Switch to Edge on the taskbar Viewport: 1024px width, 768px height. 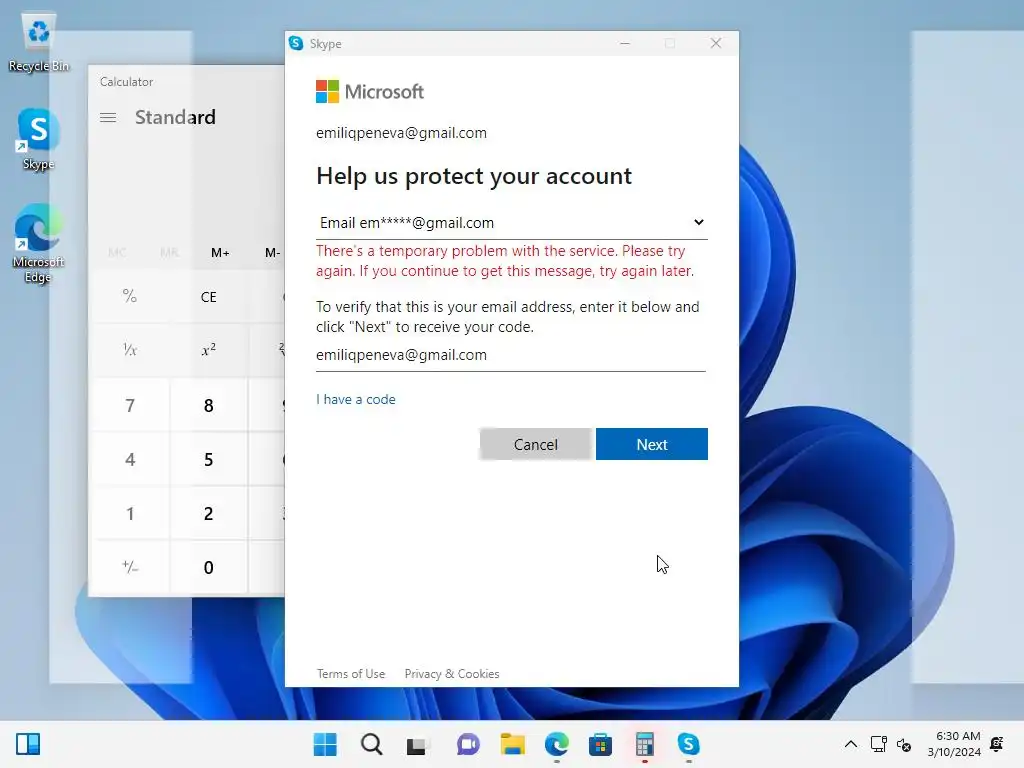tap(557, 744)
